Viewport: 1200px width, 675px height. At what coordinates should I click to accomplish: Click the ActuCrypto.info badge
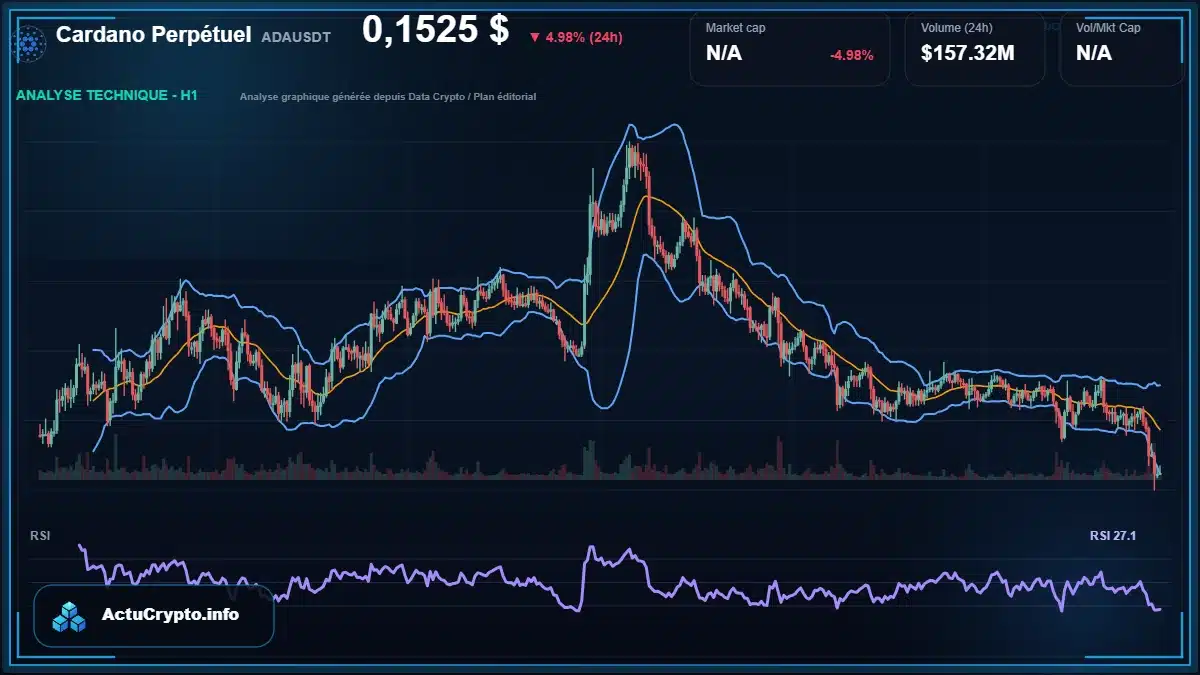click(x=154, y=616)
